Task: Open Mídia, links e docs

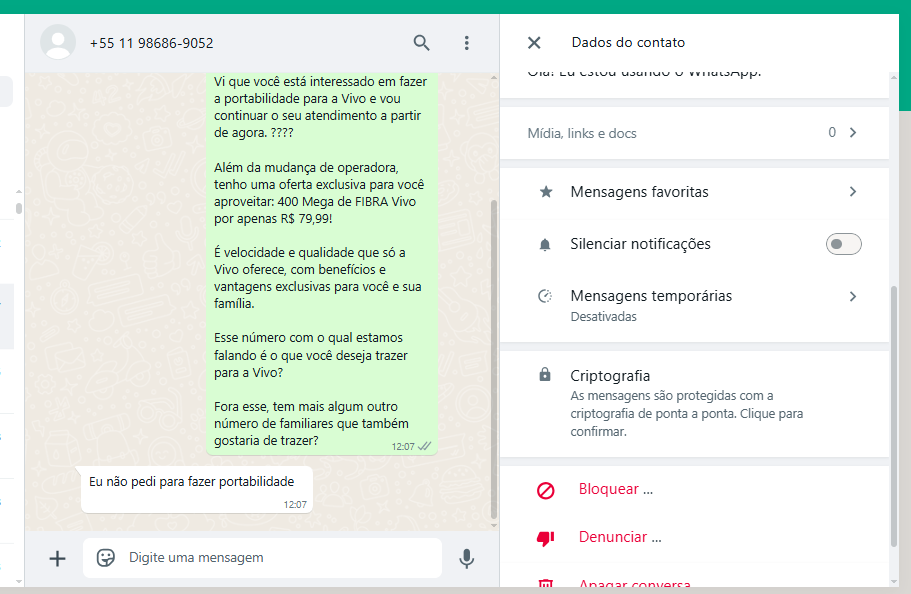Action: [x=694, y=133]
